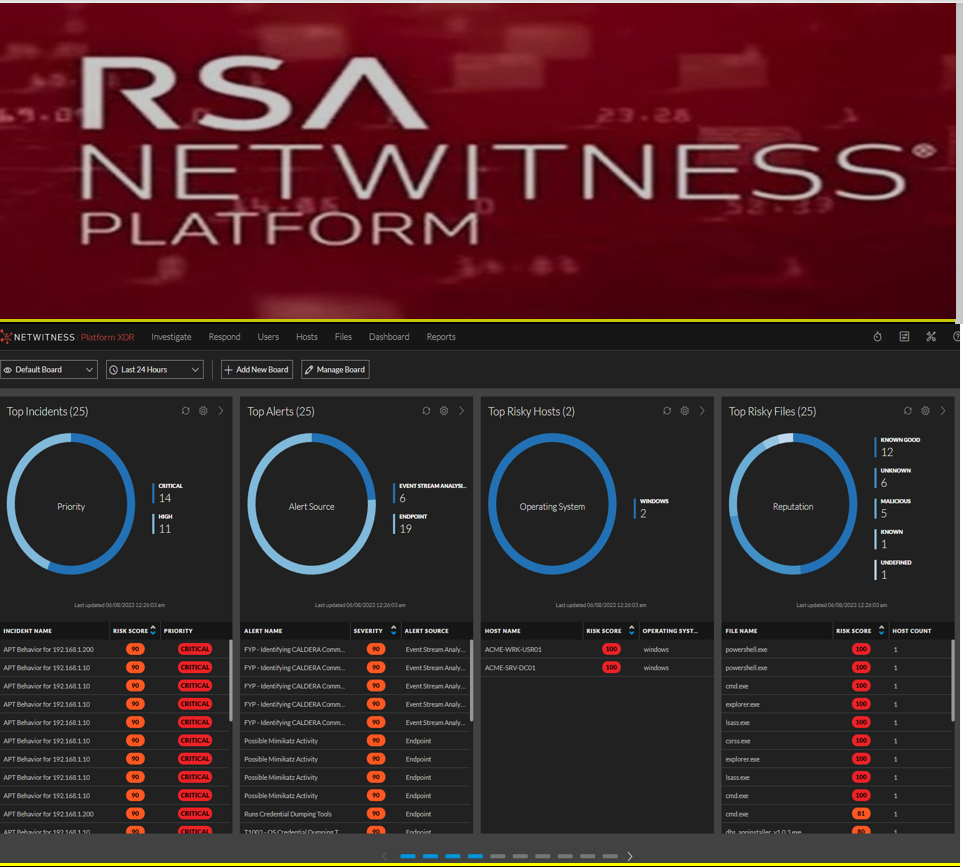
Task: Select the High 11 legend entry
Action: 163,524
